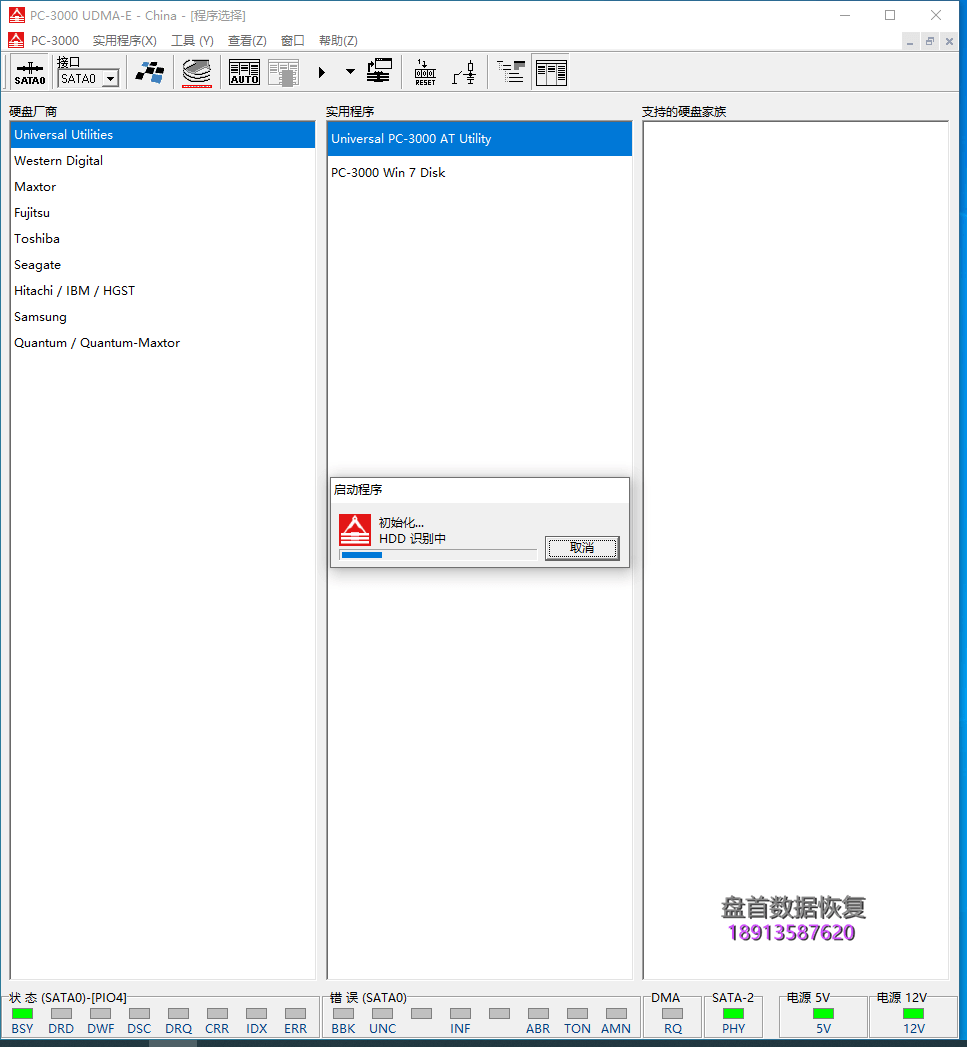This screenshot has height=1047, width=967.
Task: Select Western Digital vendor
Action: pos(162,161)
